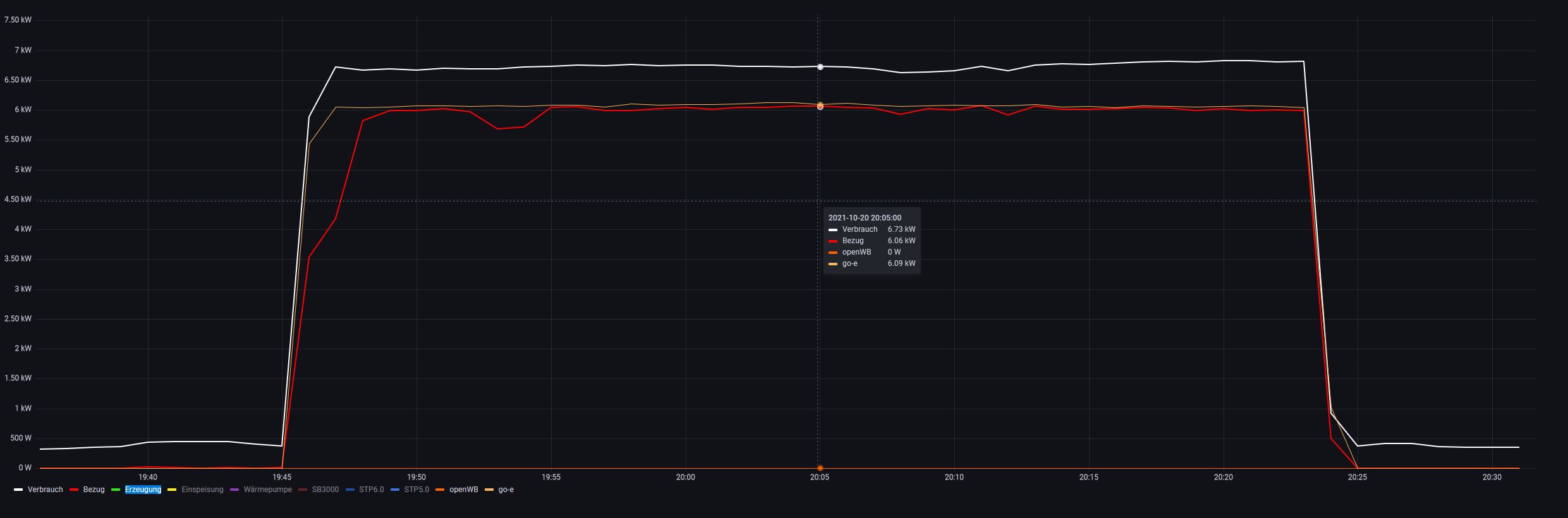Image resolution: width=1568 pixels, height=518 pixels.
Task: Click tooltip value 6.09 kW
Action: point(901,263)
